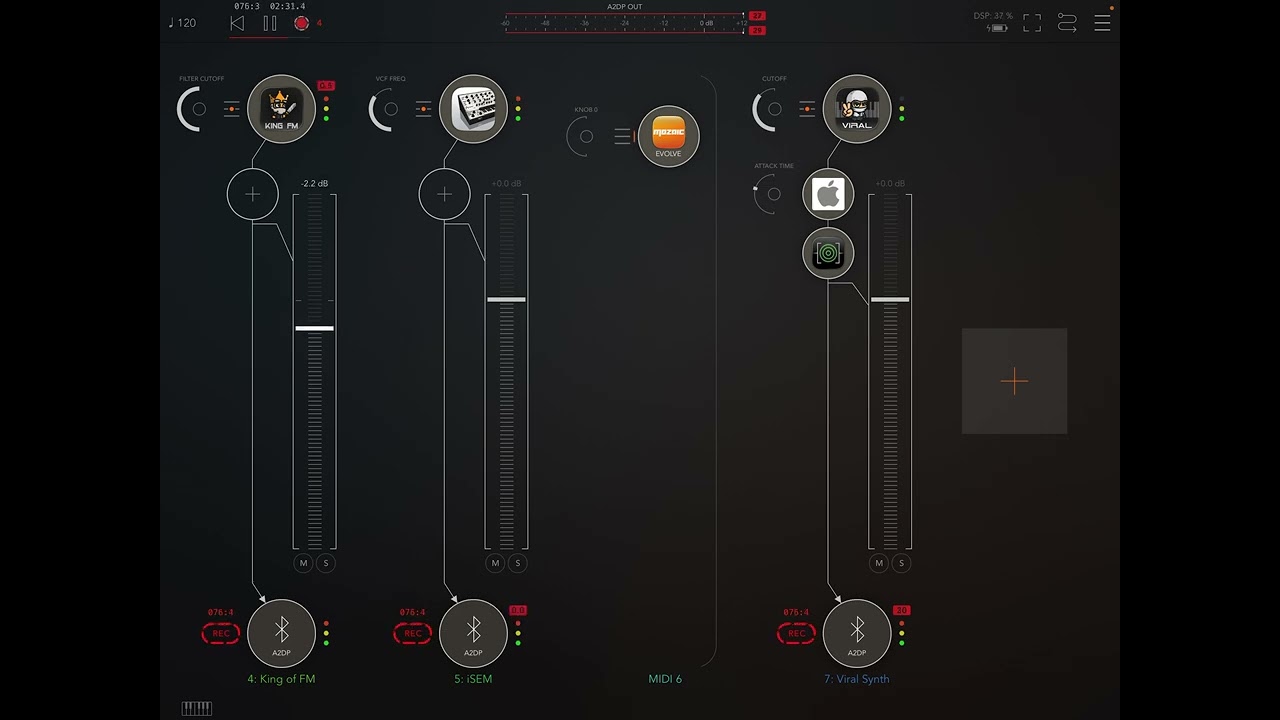Screen dimensions: 1280x720
Task: Click the -2.2 dB level readout
Action: 314,184
